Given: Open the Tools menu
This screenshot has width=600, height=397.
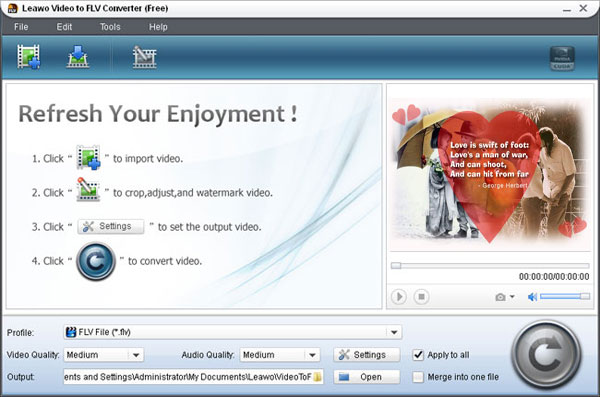Looking at the screenshot, I should 110,27.
